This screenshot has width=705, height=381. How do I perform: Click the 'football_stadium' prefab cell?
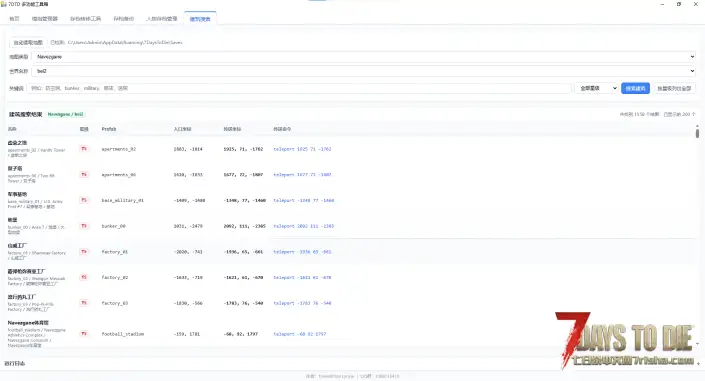click(123, 334)
